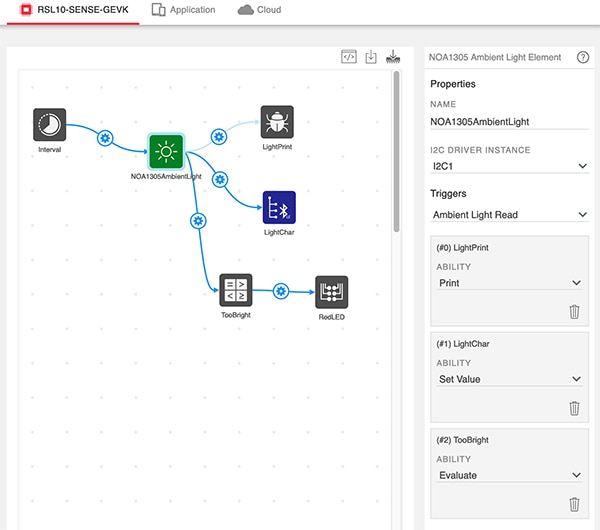This screenshot has width=600, height=530.
Task: Expand the I2C Driver Instance dropdown
Action: pos(508,165)
